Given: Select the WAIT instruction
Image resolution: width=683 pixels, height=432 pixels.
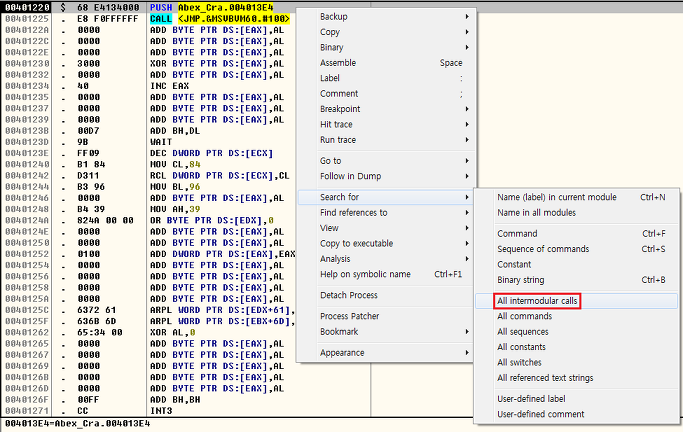Looking at the screenshot, I should 161,142.
